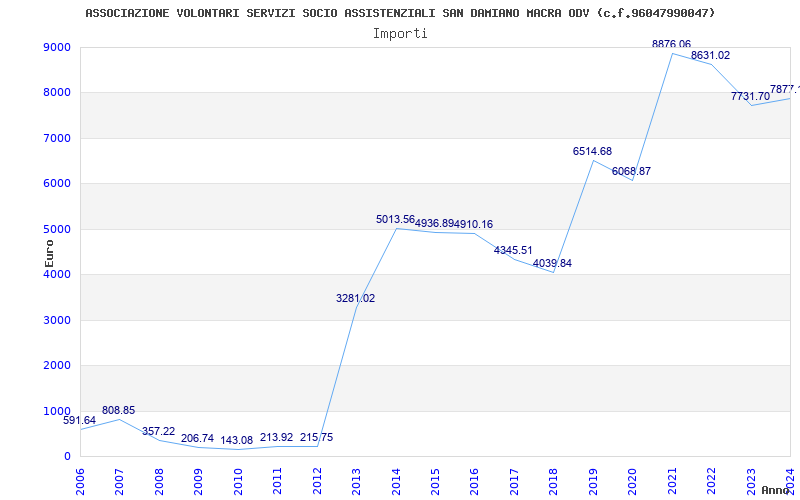
Task: Click the 2022 year label
Action: pyautogui.click(x=711, y=481)
